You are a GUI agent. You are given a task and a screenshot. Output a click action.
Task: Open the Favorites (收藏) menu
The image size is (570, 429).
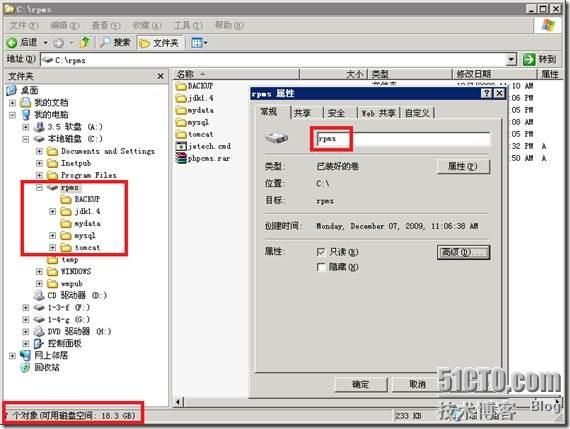pyautogui.click(x=146, y=25)
